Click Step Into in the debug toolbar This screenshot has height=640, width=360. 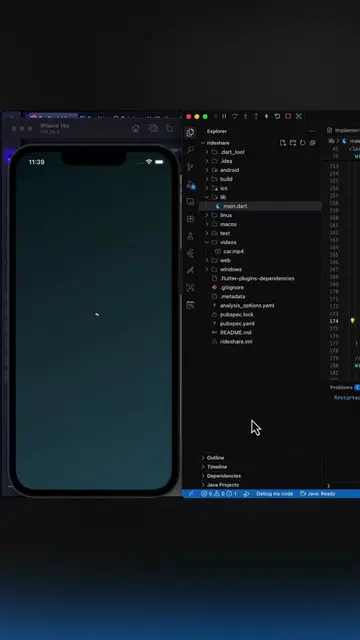tap(245, 116)
